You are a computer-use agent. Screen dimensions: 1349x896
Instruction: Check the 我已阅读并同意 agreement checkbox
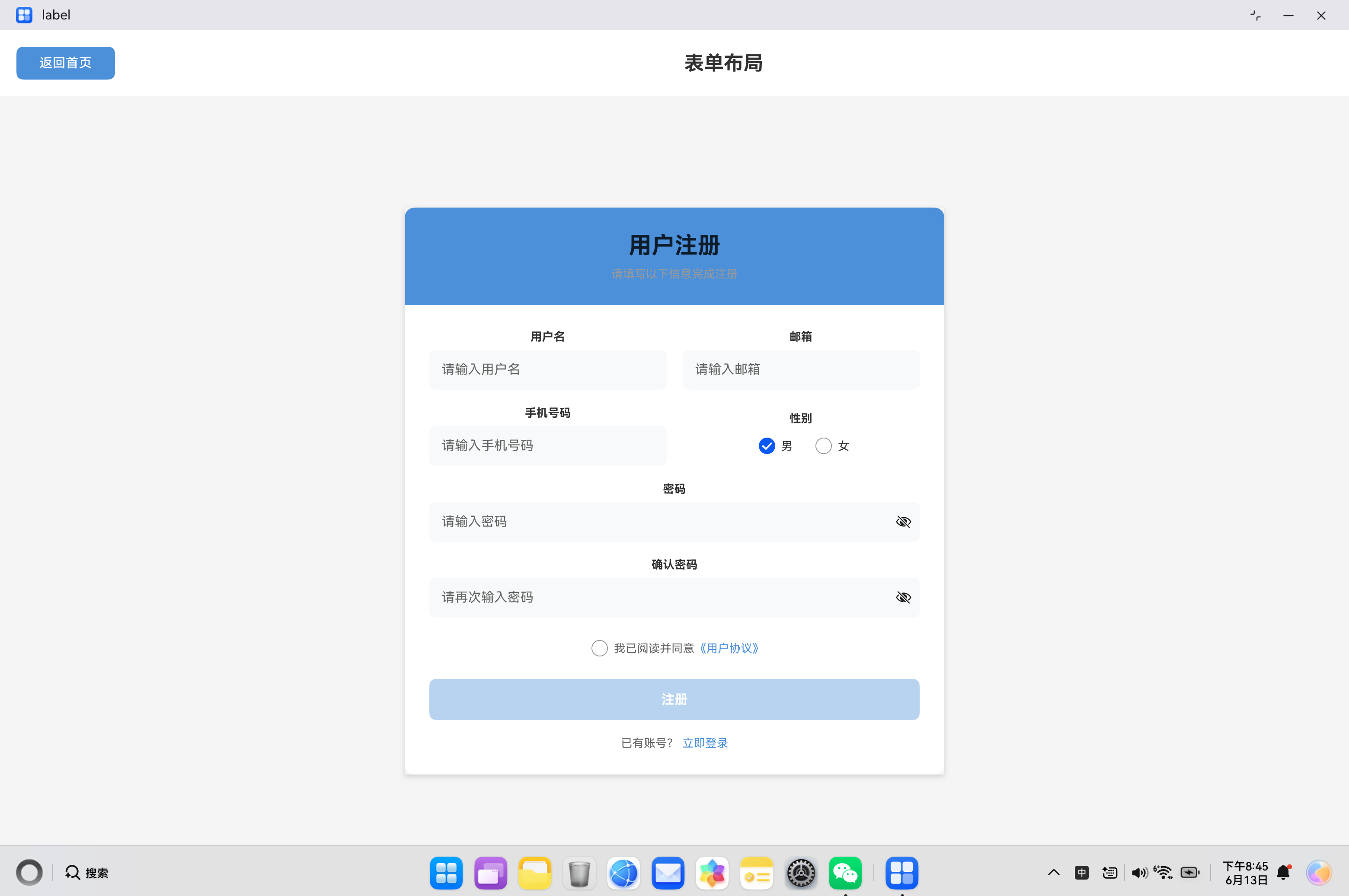coord(599,648)
